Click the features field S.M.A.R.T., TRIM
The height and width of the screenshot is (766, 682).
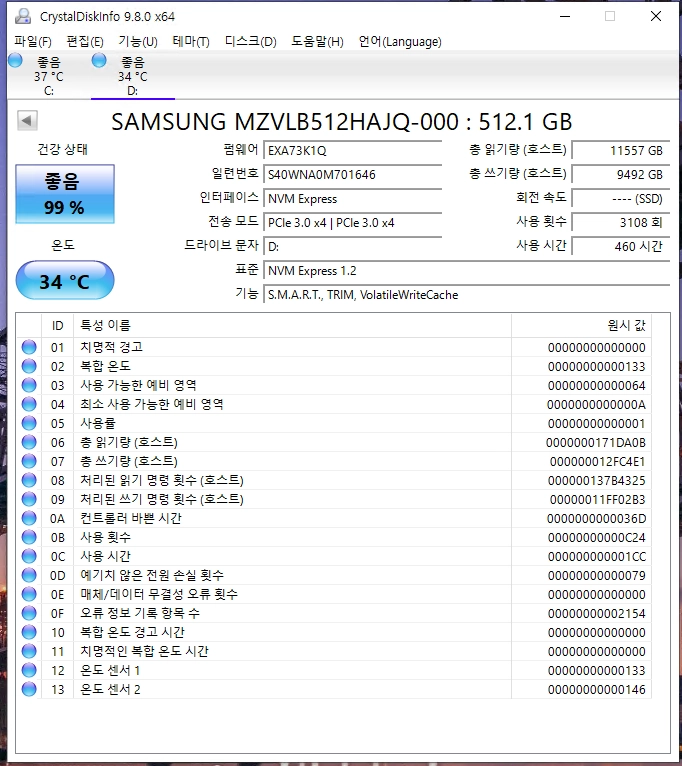tap(467, 295)
